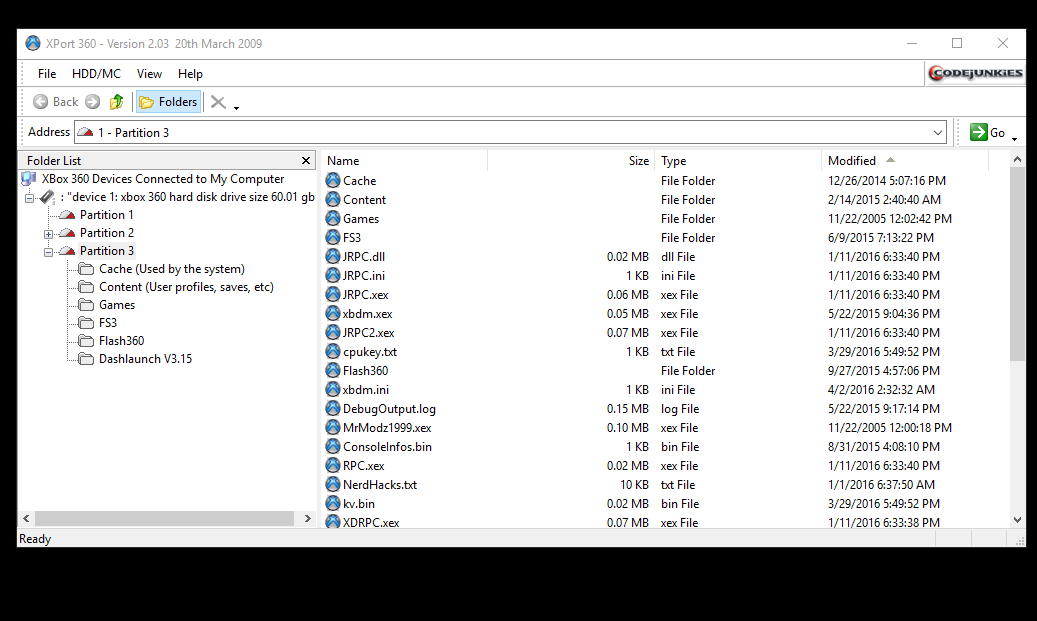1037x621 pixels.
Task: Select XBox 360 Devices Connected root node
Action: pyautogui.click(x=163, y=179)
